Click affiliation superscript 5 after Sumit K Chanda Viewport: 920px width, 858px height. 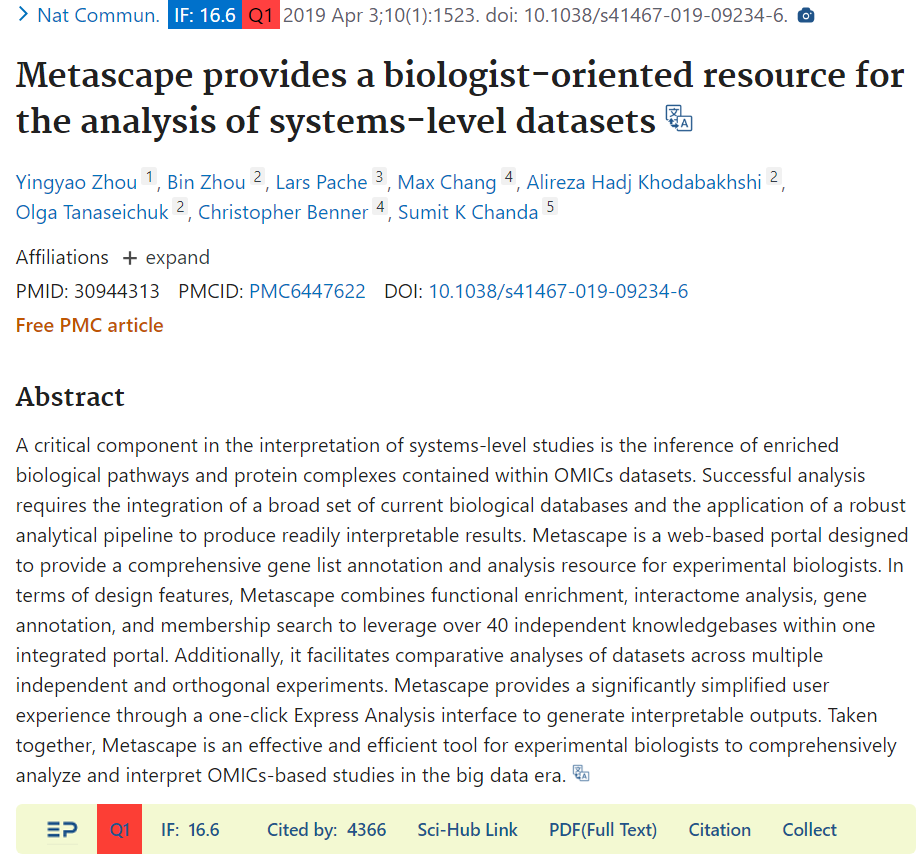pos(550,207)
